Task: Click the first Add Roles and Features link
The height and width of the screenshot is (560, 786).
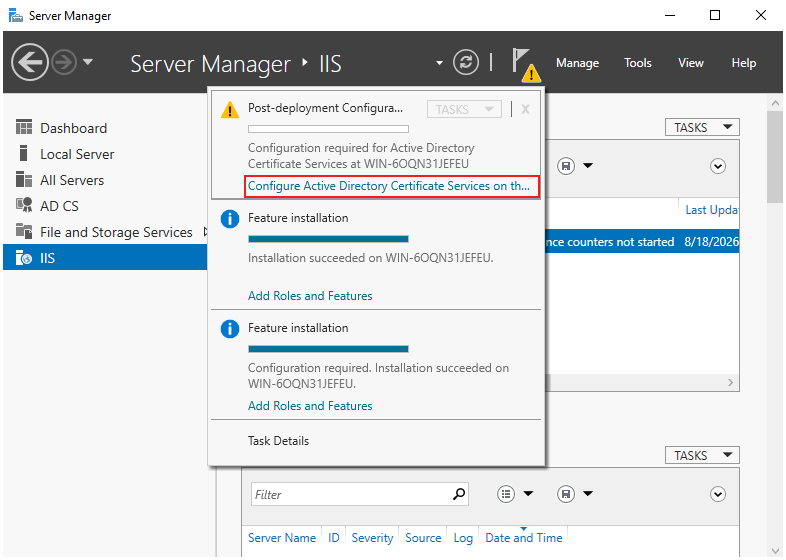Action: pos(310,296)
